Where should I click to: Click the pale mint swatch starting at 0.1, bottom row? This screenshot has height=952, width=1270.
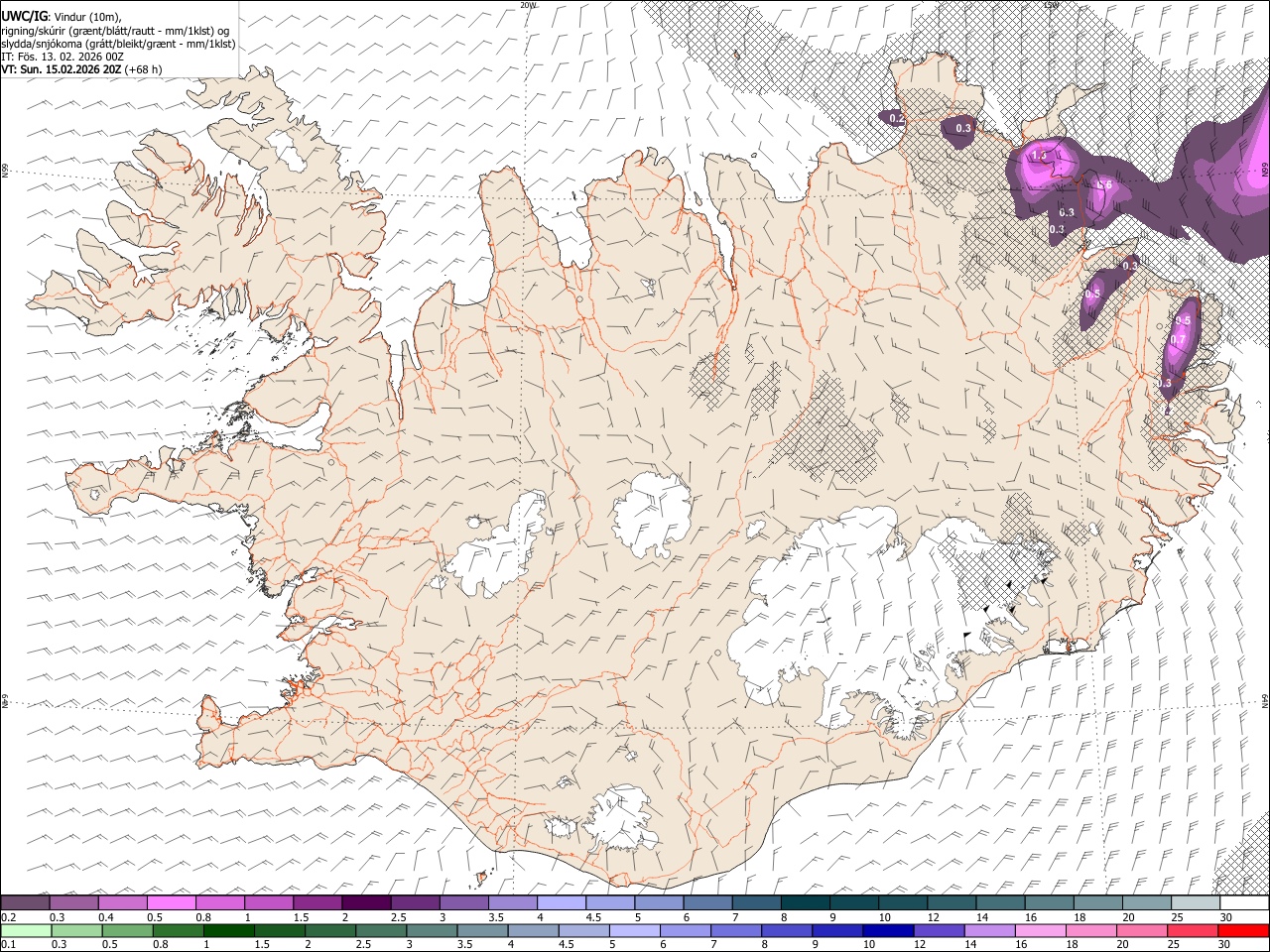[x=25, y=931]
